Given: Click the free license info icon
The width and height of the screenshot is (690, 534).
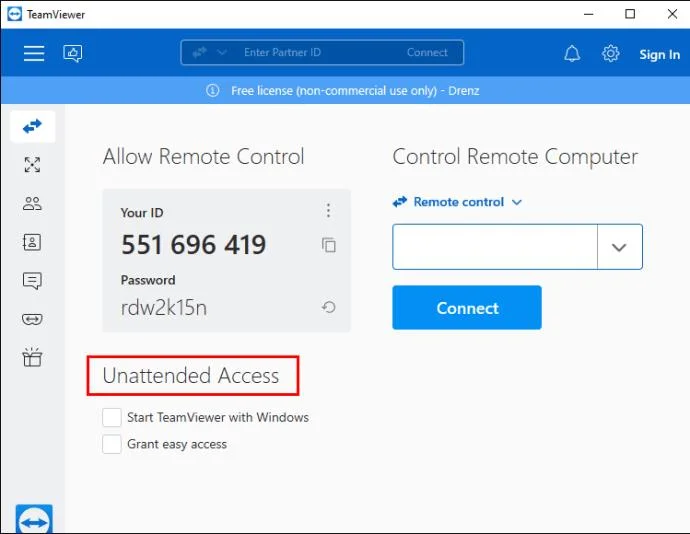Looking at the screenshot, I should [x=213, y=91].
